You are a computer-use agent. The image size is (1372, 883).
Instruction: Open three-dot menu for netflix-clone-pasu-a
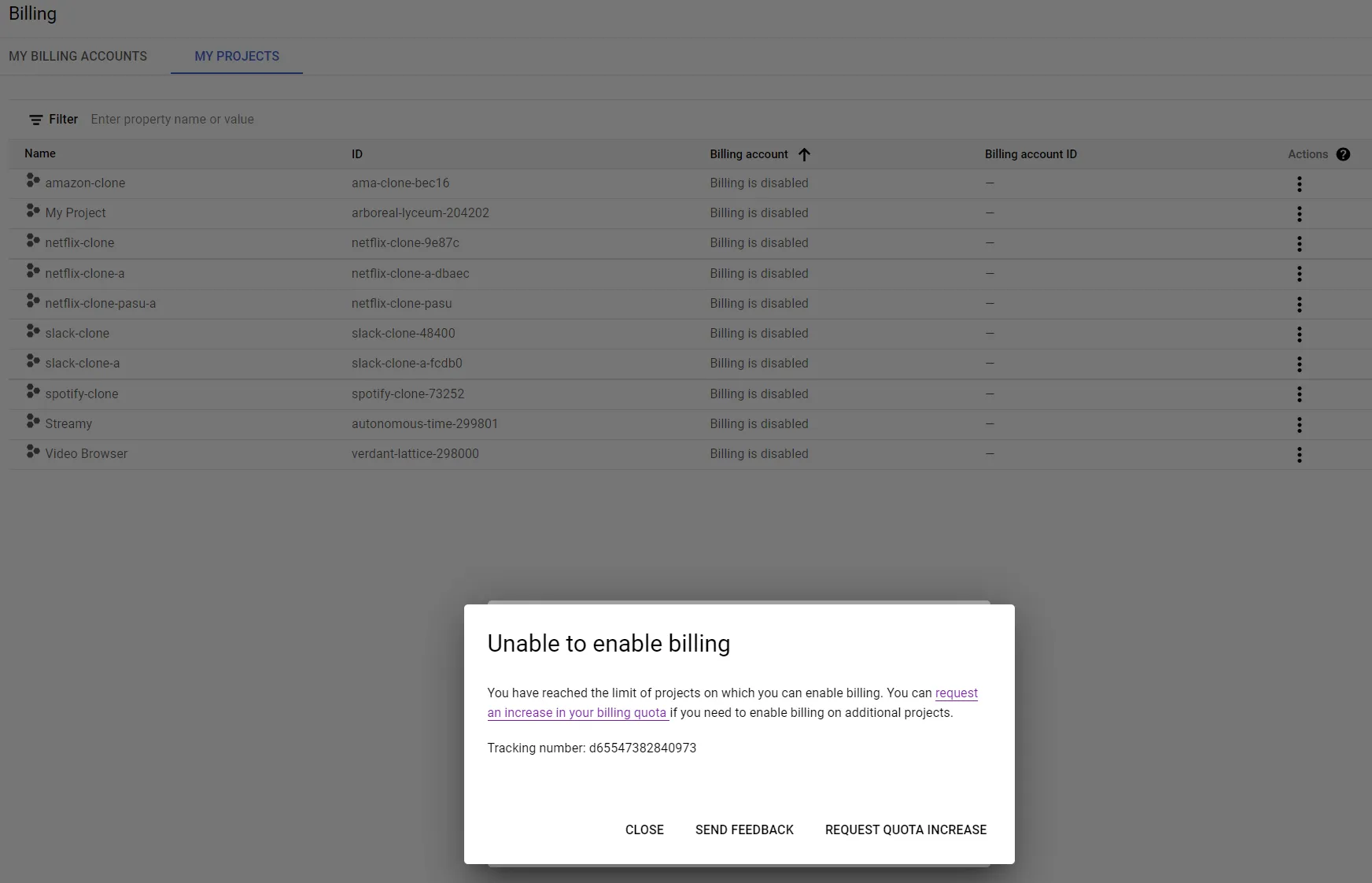pyautogui.click(x=1299, y=304)
